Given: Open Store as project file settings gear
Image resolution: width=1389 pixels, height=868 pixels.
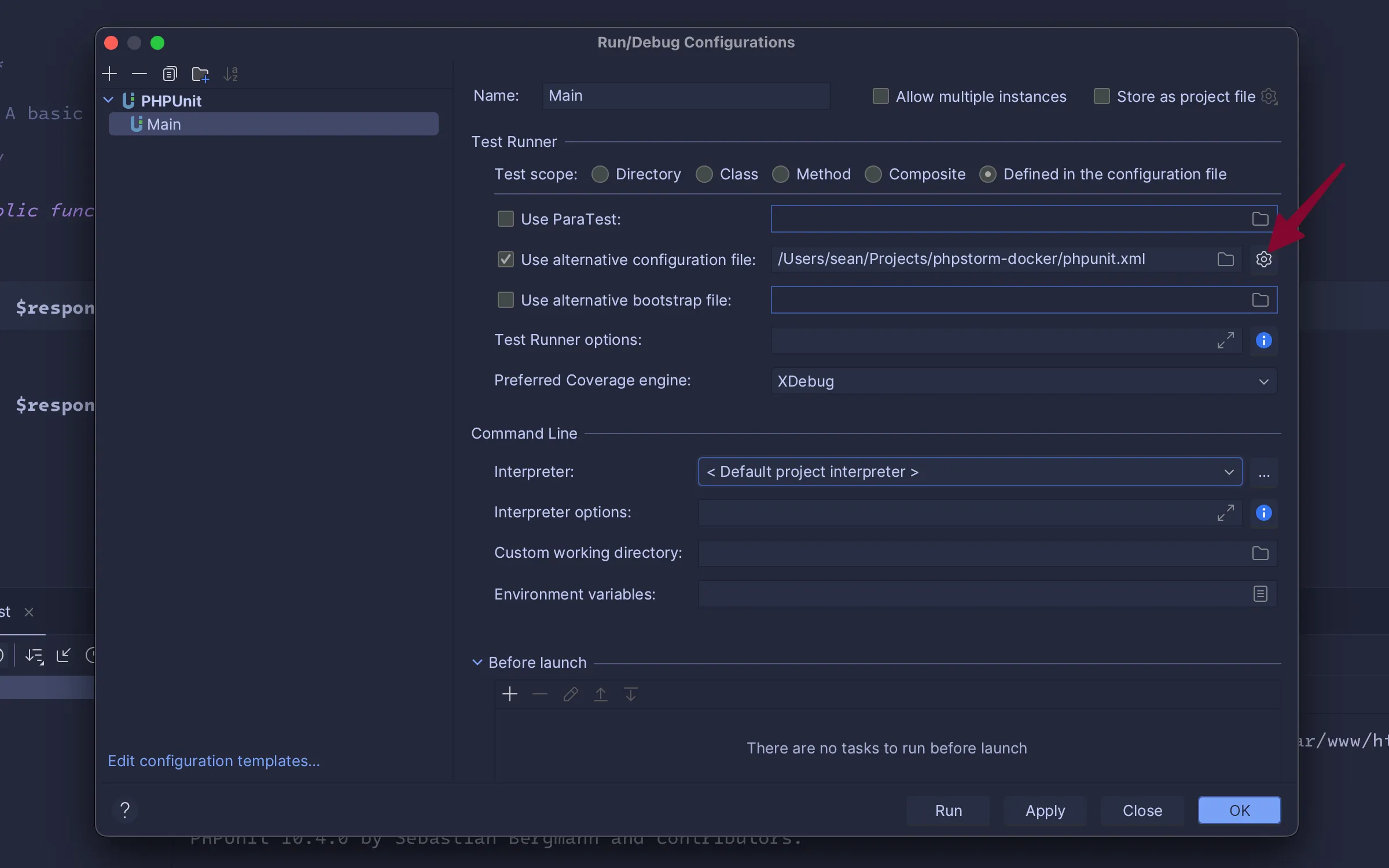Looking at the screenshot, I should (1269, 96).
